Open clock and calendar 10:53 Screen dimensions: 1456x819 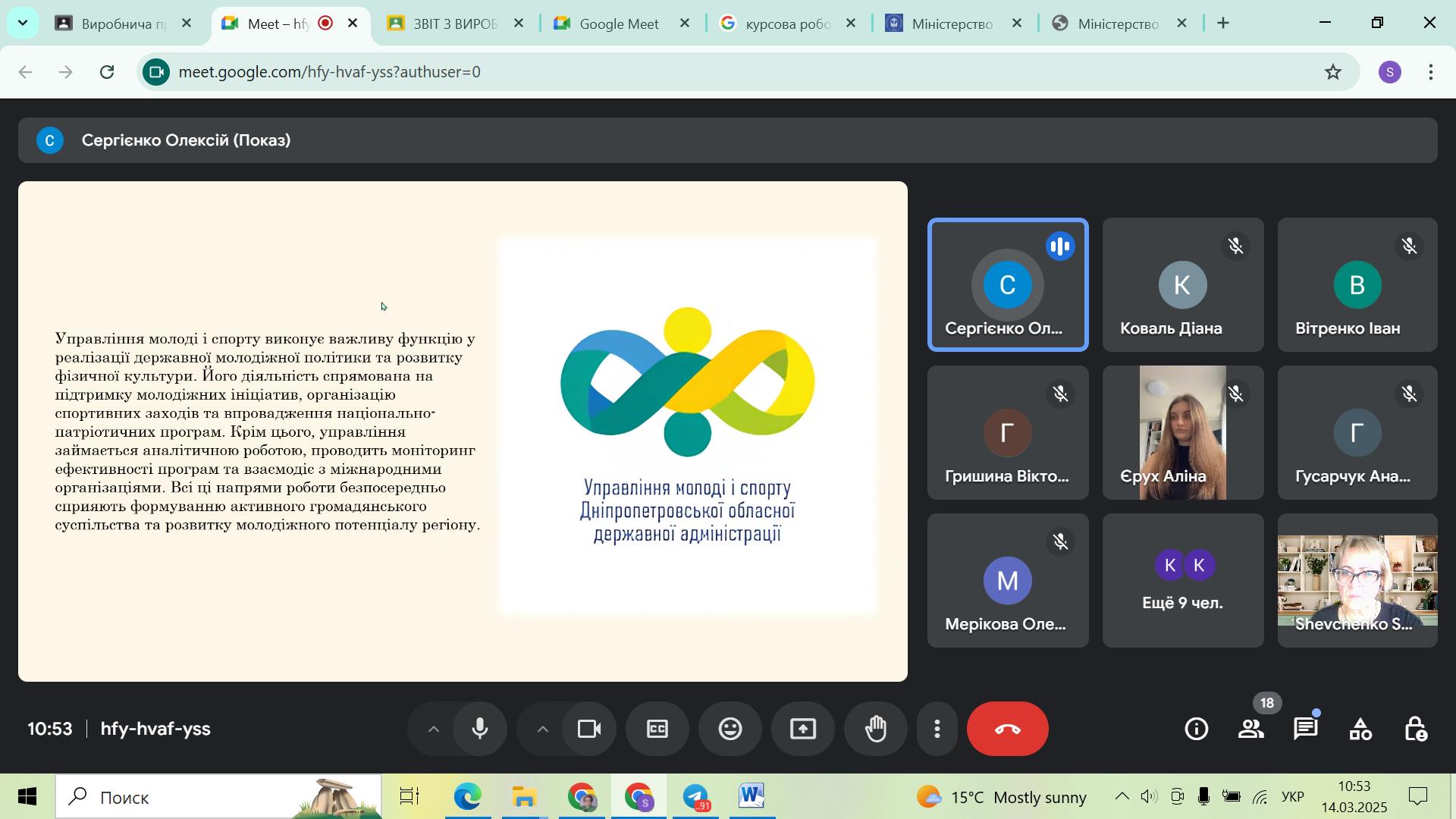[1354, 797]
